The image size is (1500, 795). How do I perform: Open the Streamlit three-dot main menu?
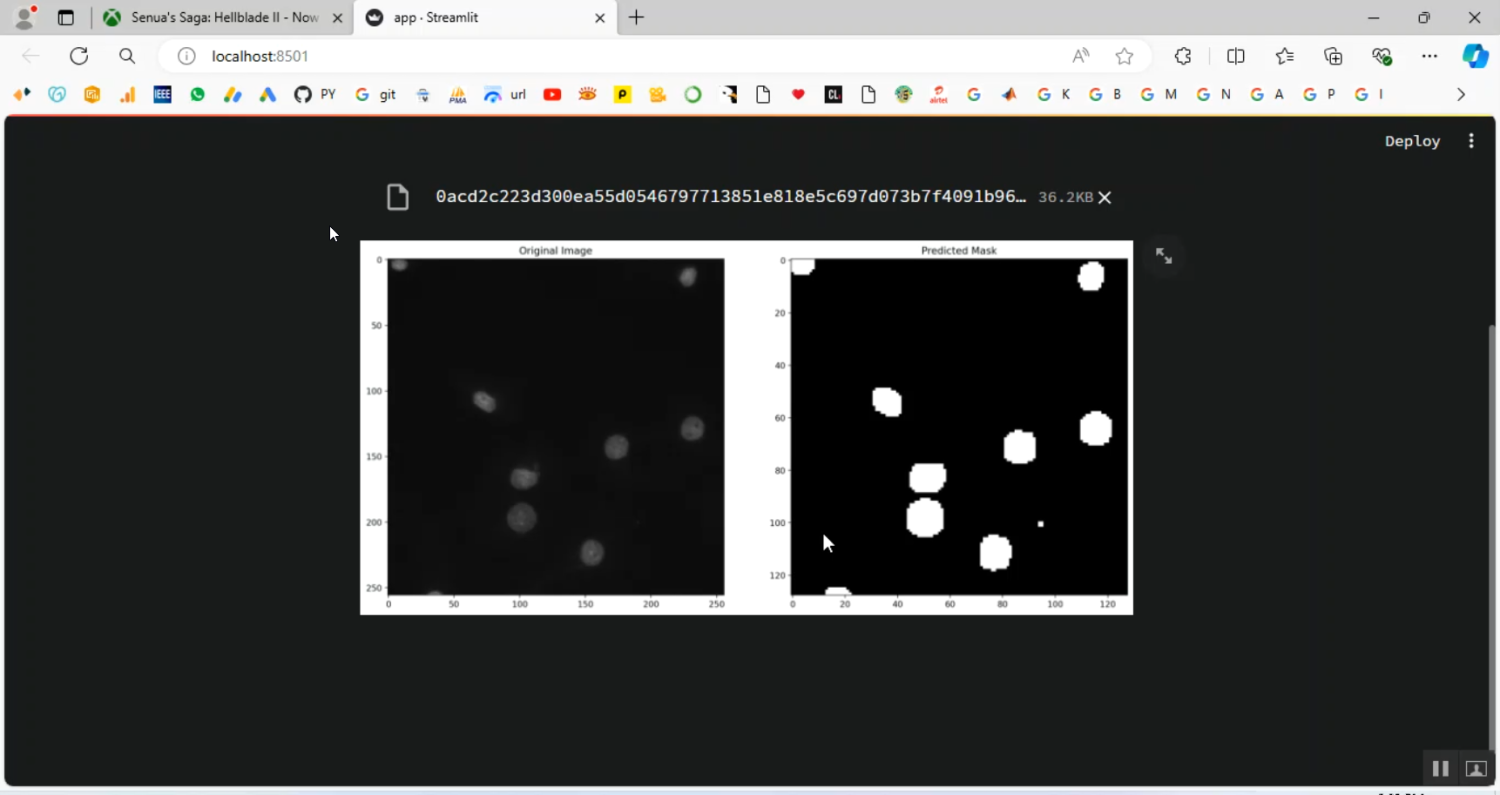pos(1471,141)
